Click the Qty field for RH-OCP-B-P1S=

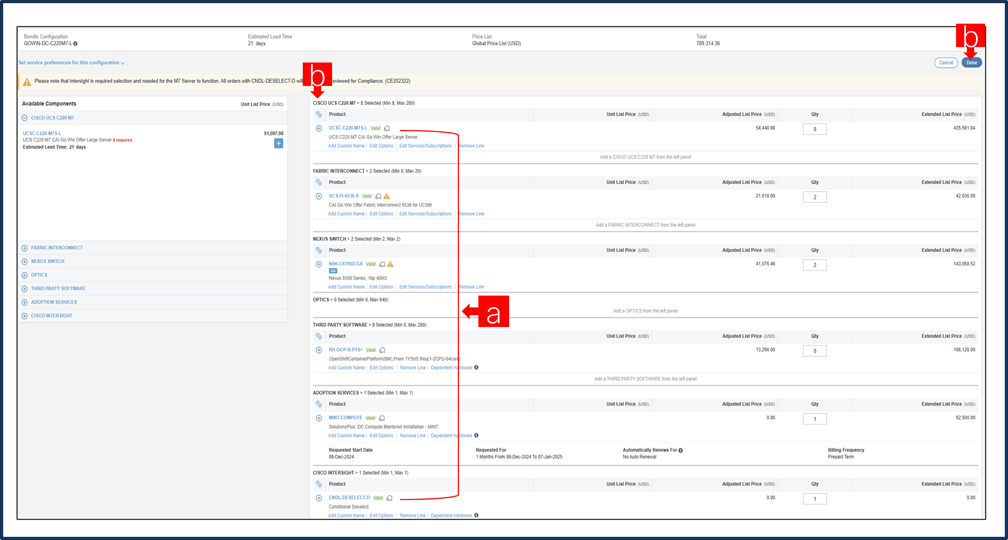click(x=814, y=351)
